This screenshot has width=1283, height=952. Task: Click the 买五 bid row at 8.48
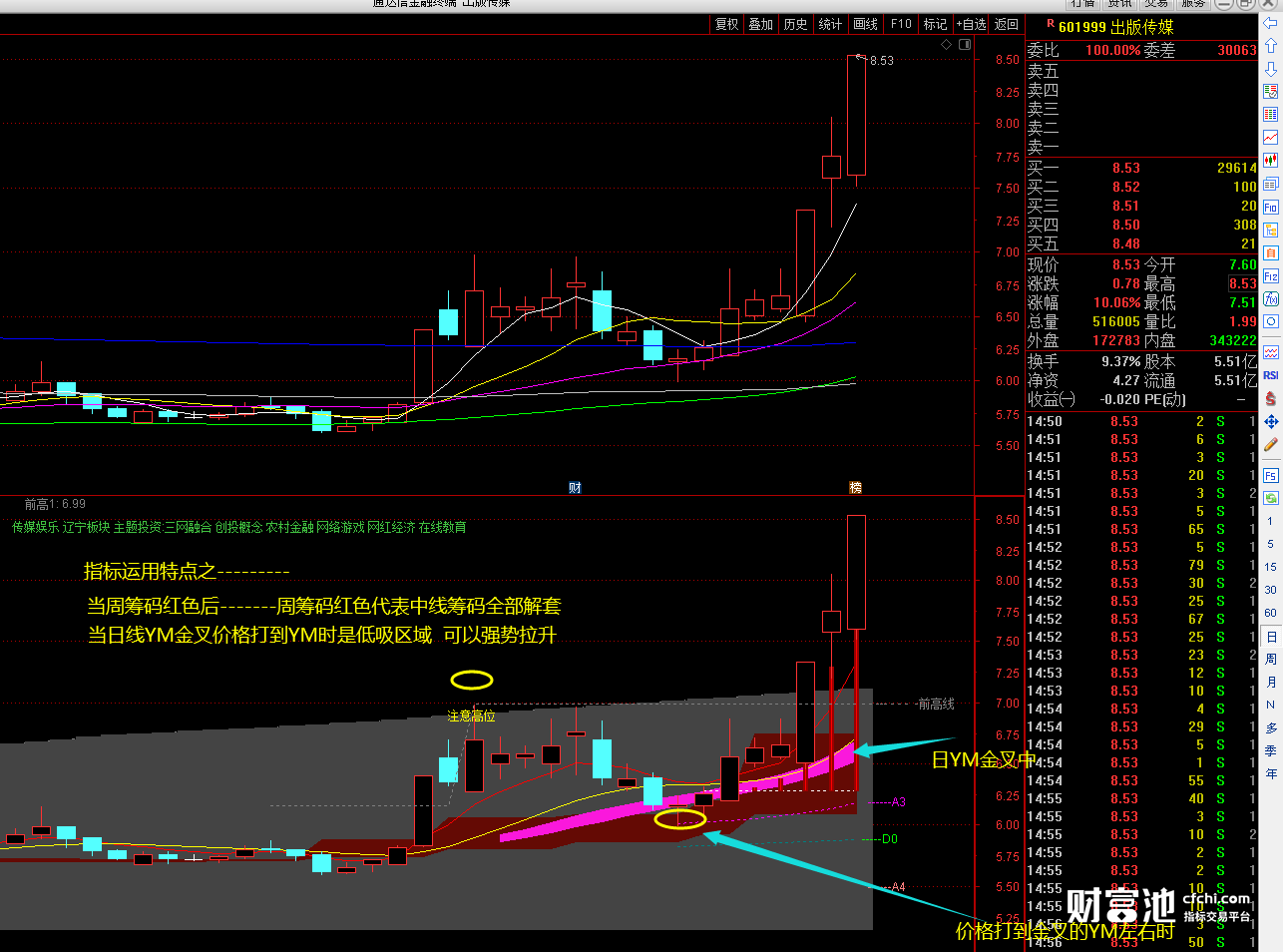tap(1141, 243)
